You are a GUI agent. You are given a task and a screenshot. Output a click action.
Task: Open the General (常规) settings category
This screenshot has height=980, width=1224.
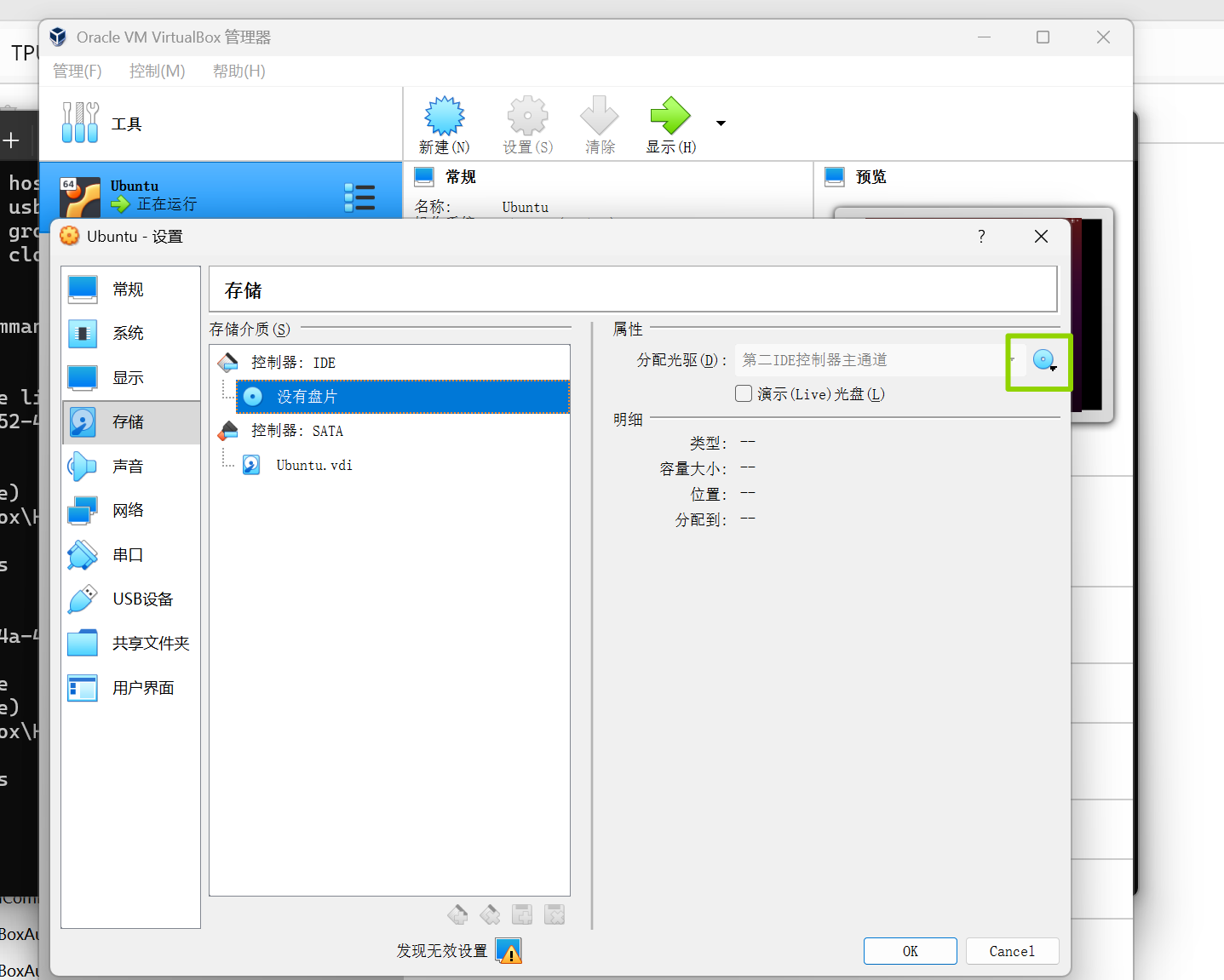click(131, 289)
